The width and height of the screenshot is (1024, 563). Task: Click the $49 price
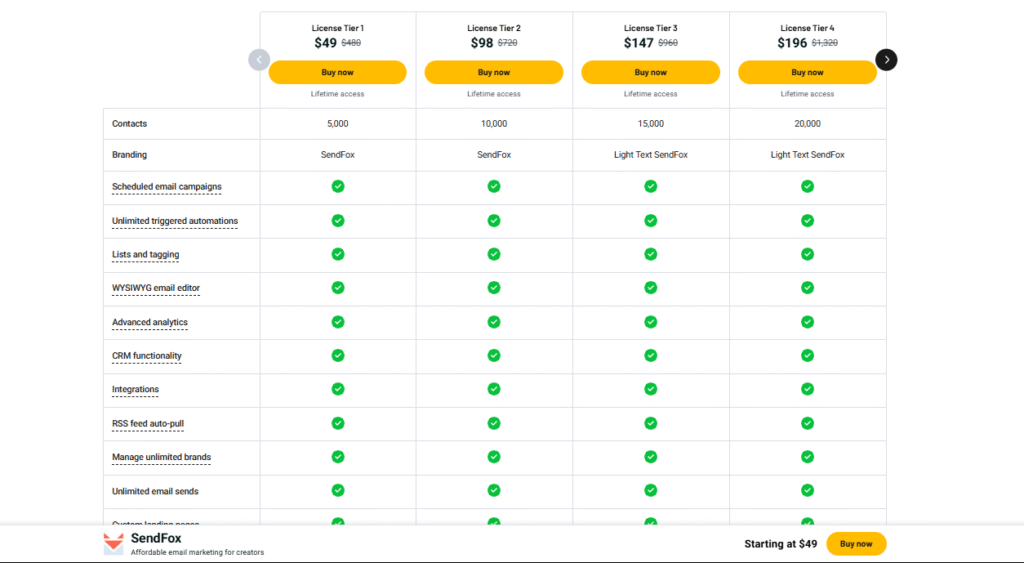[325, 43]
